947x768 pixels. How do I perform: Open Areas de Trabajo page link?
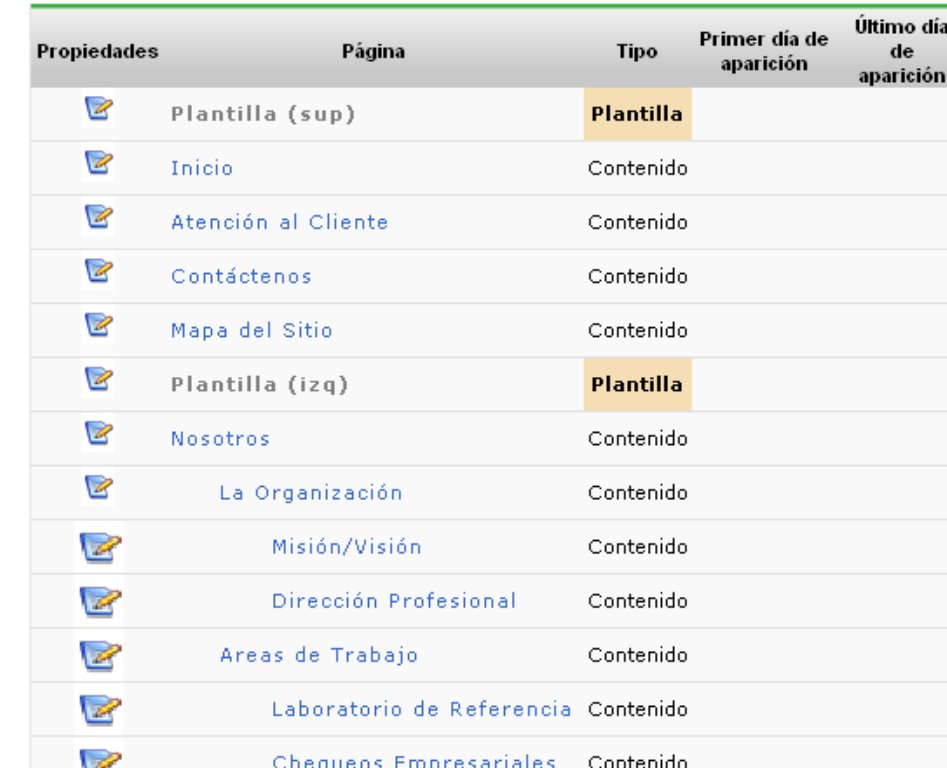[x=319, y=655]
